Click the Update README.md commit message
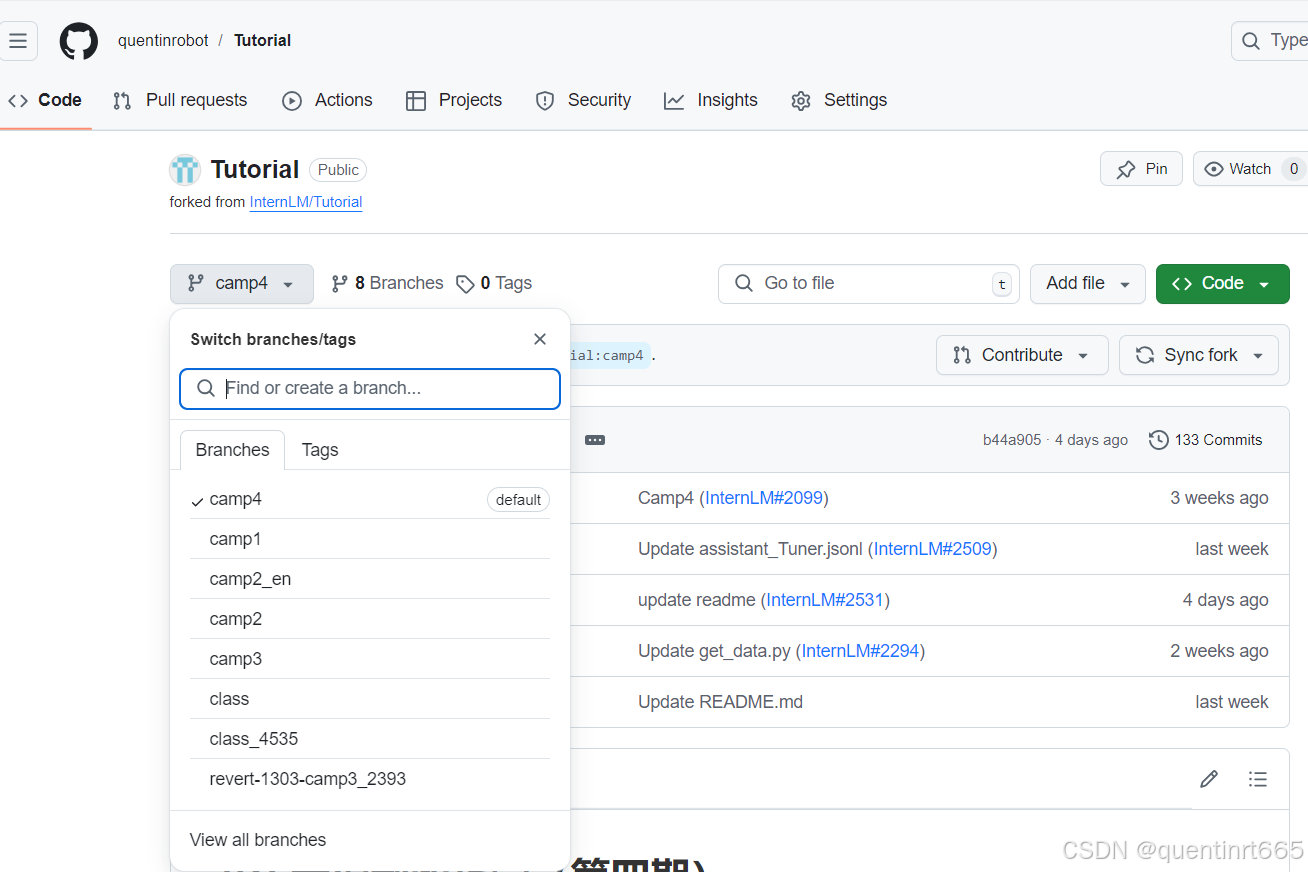 click(720, 702)
